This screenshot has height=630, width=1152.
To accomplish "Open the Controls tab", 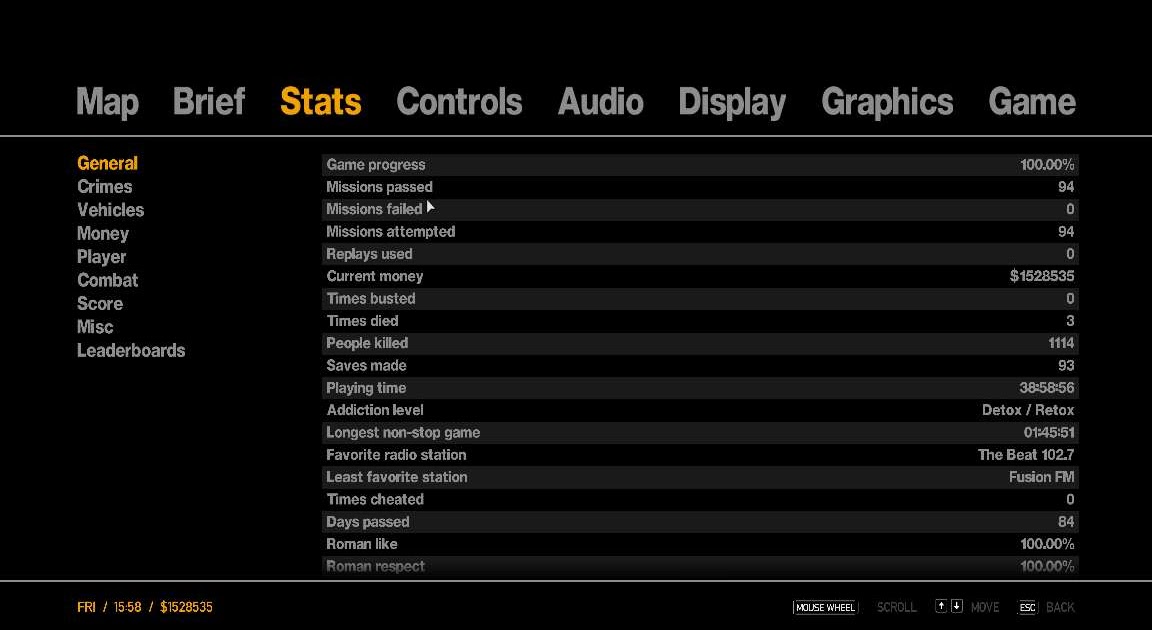I will [459, 101].
